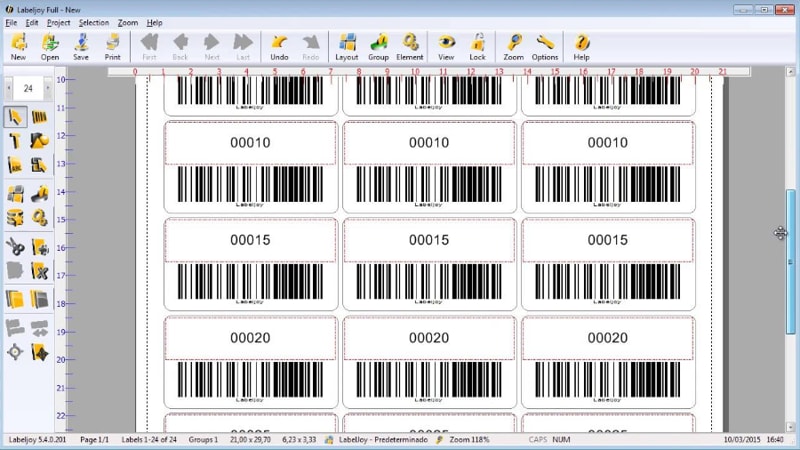
Task: Click the golden gears icon in side panel
Action: pos(39,218)
